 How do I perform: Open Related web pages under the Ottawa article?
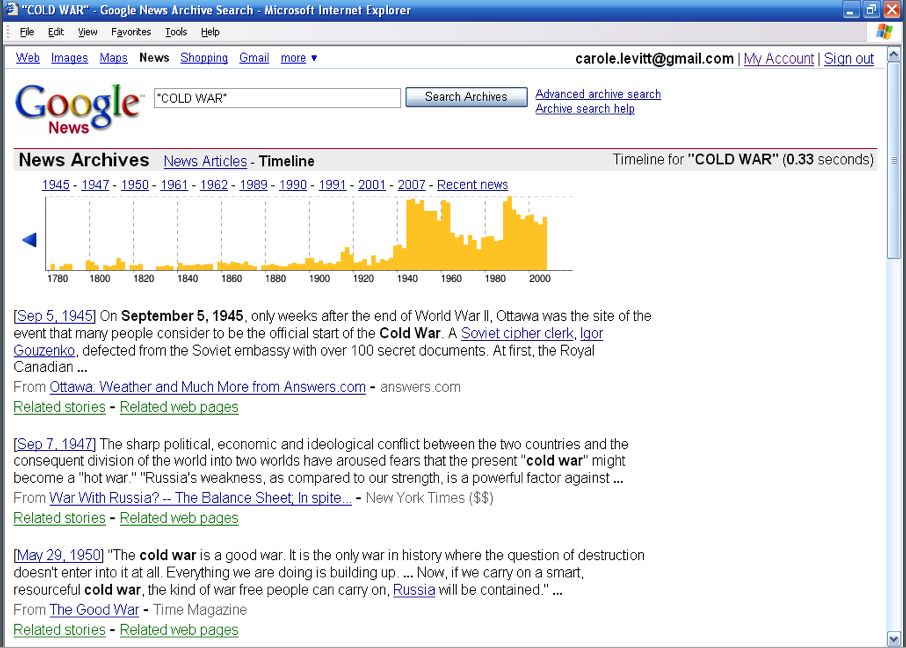pos(179,407)
